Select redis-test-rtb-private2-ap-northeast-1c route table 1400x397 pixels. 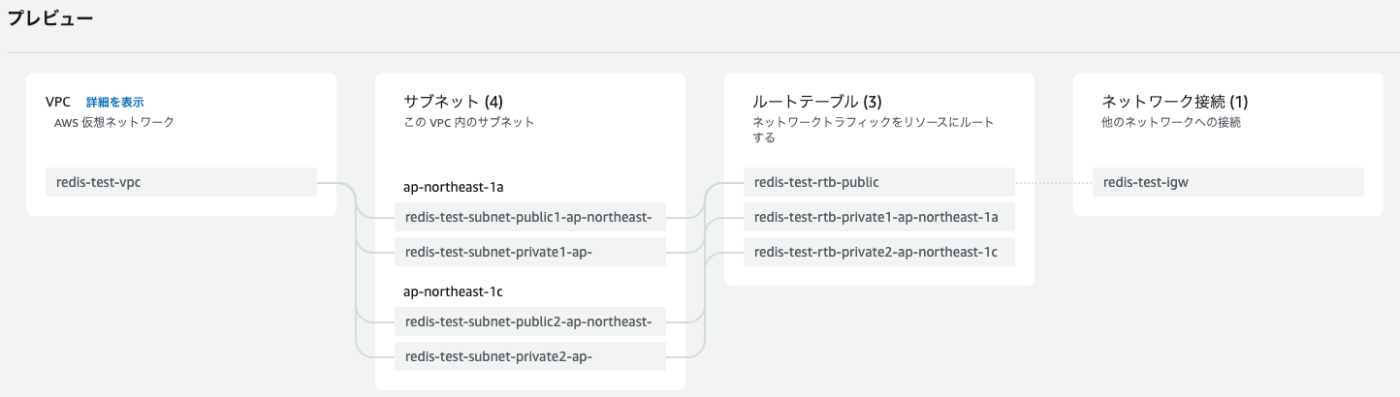pos(879,251)
